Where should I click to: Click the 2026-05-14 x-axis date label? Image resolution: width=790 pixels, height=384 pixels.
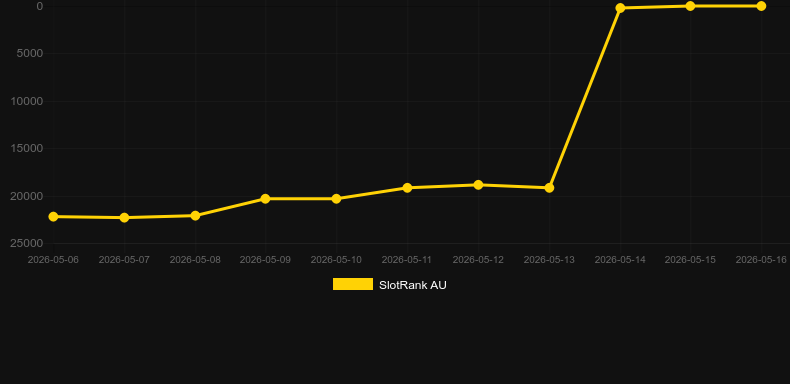pyautogui.click(x=620, y=260)
